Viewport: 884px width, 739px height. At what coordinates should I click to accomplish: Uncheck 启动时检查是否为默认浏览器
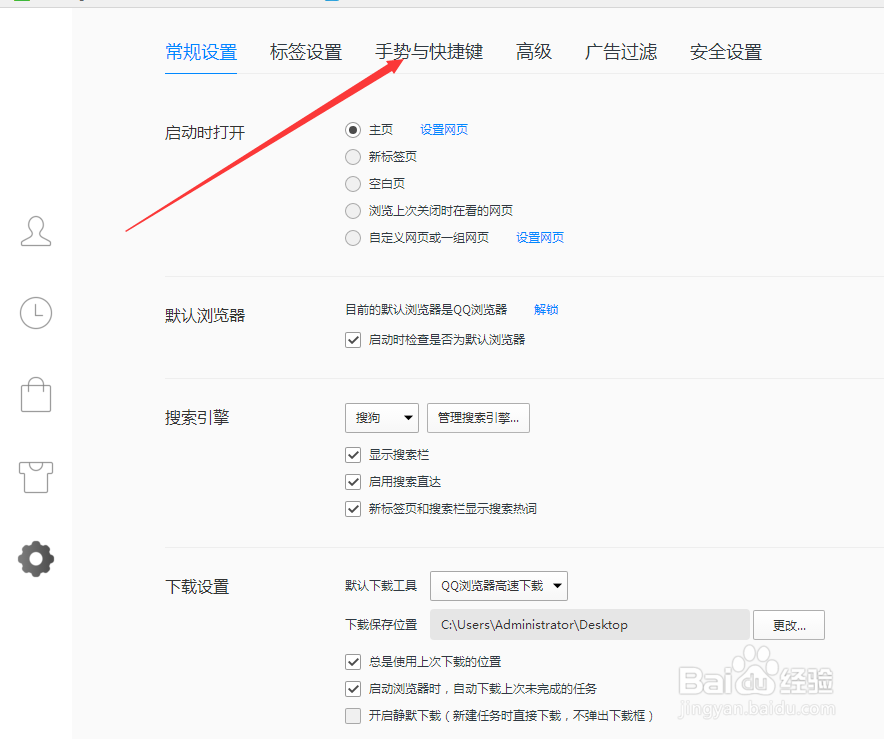click(x=353, y=339)
